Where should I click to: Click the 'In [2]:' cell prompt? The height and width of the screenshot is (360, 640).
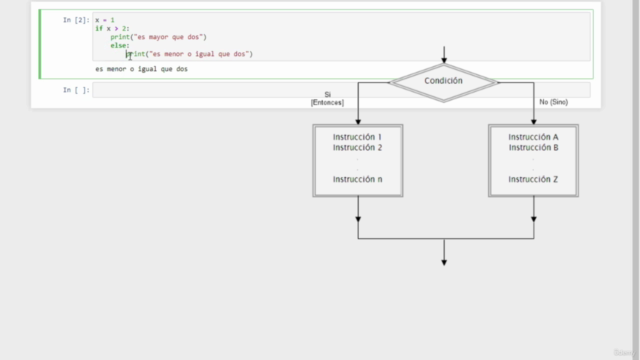point(76,20)
